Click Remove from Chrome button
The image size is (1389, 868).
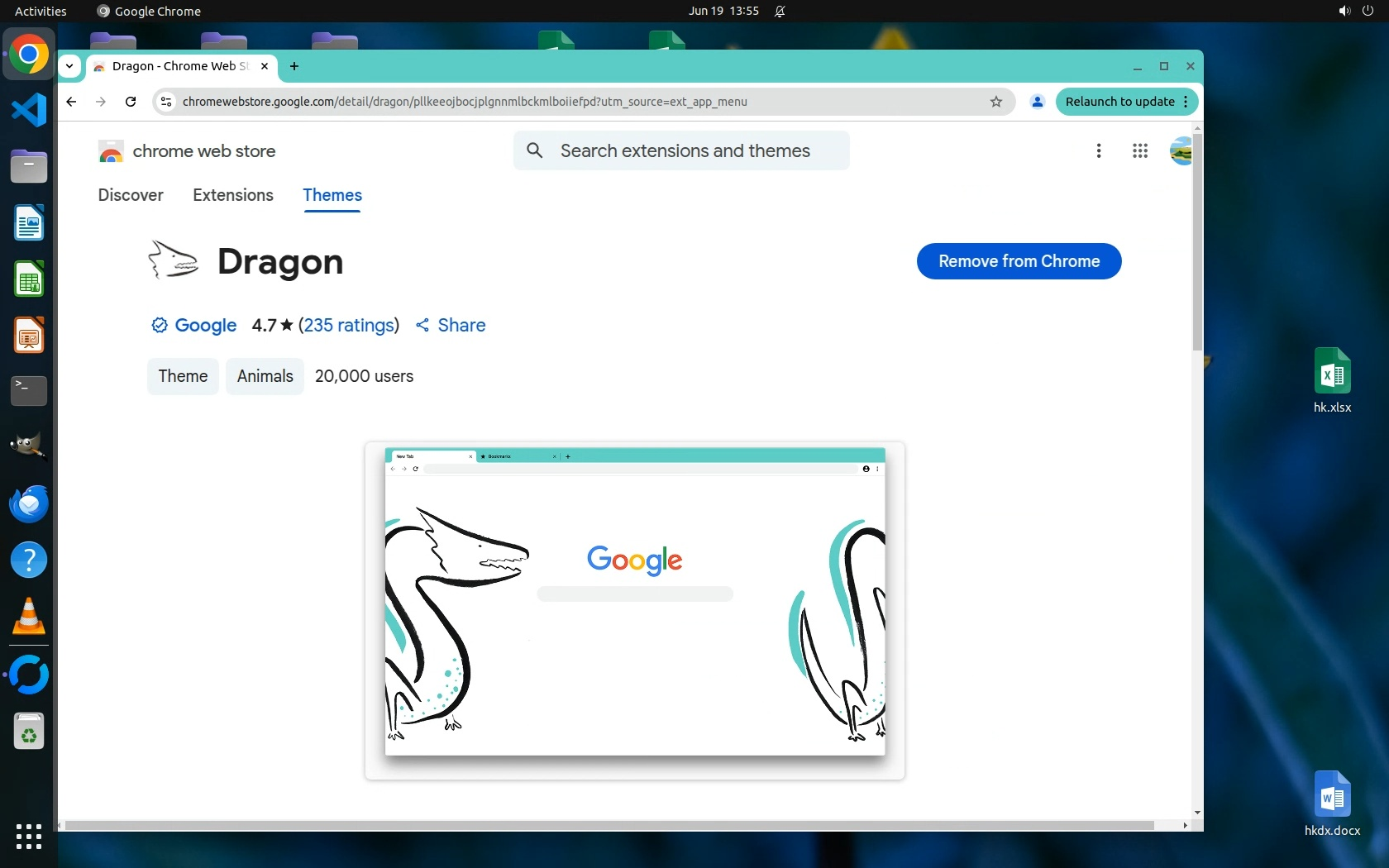pyautogui.click(x=1019, y=261)
